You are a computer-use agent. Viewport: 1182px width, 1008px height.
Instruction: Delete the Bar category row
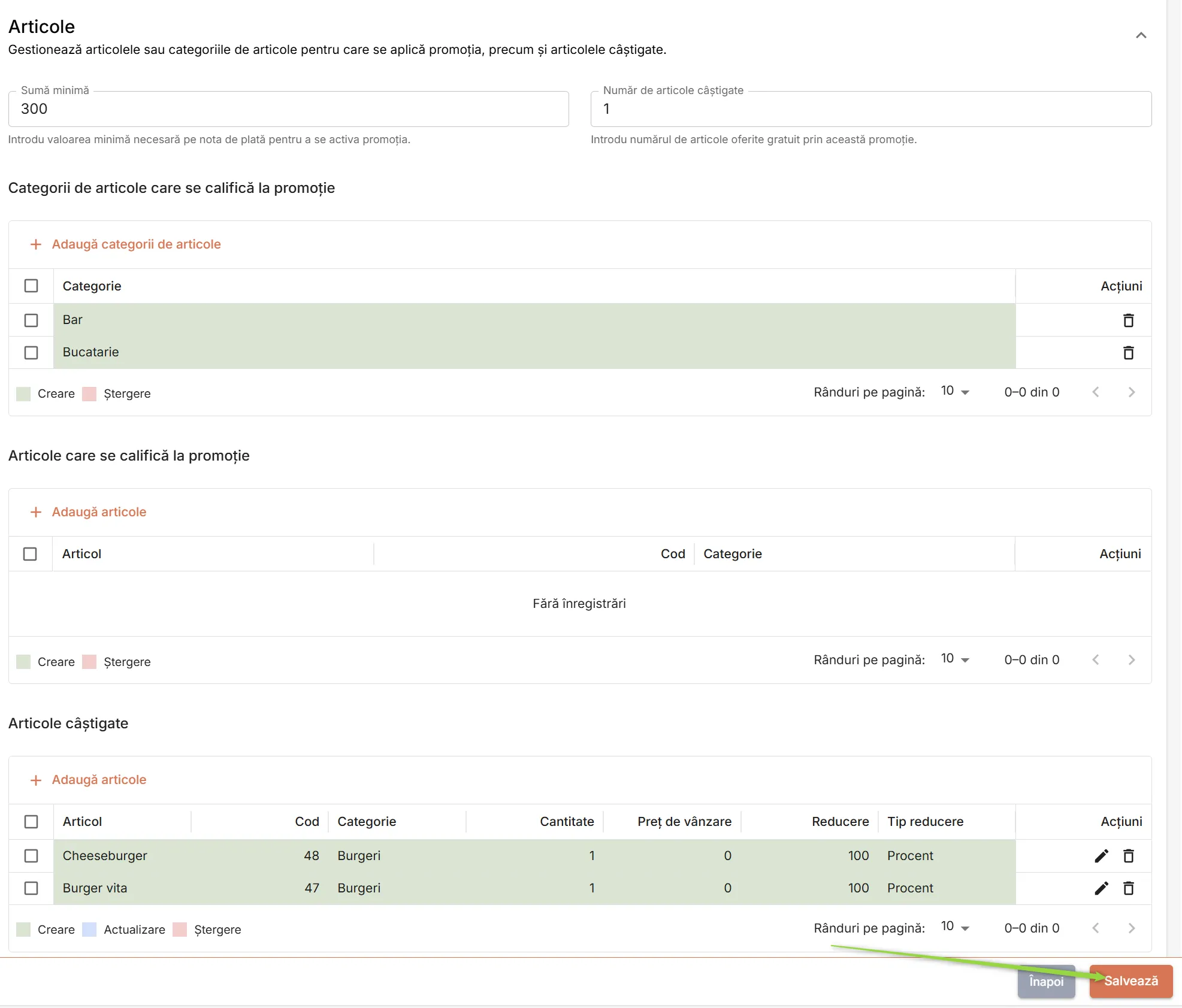pyautogui.click(x=1128, y=320)
